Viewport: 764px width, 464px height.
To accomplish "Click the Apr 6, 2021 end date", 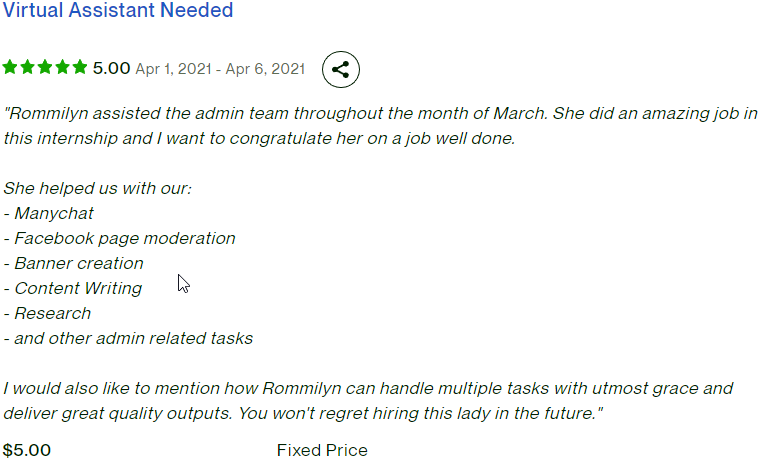I will [265, 69].
